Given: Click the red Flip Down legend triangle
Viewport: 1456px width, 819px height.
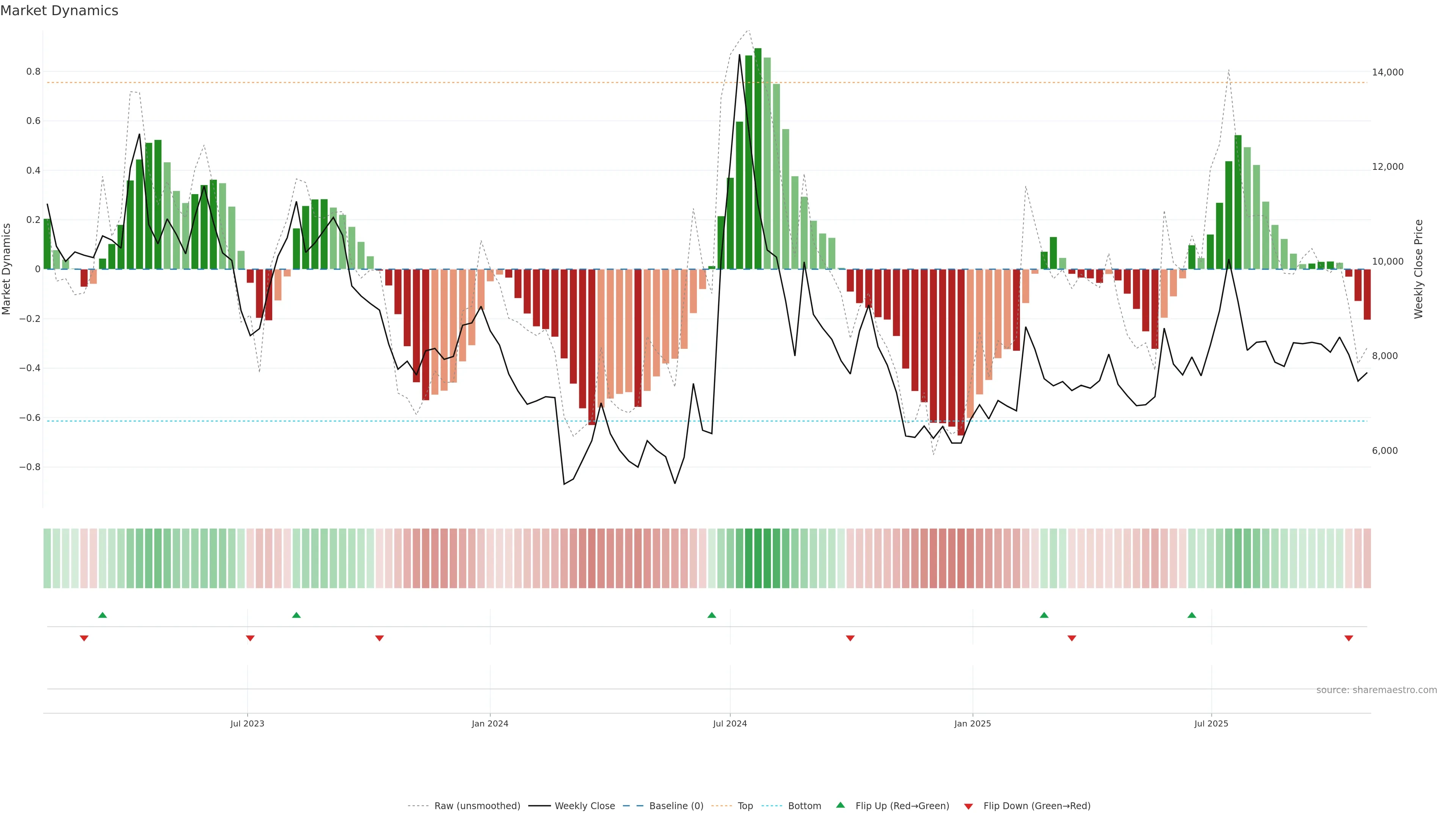Looking at the screenshot, I should [x=968, y=806].
